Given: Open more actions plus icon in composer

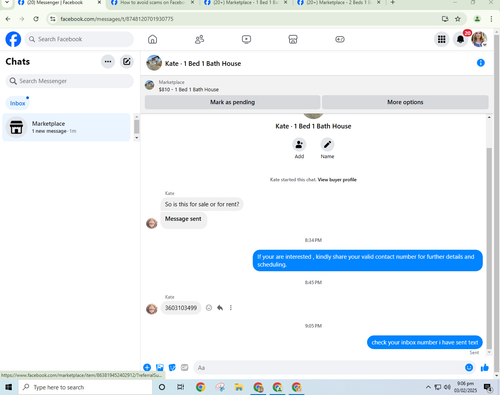Looking at the screenshot, I should (147, 367).
